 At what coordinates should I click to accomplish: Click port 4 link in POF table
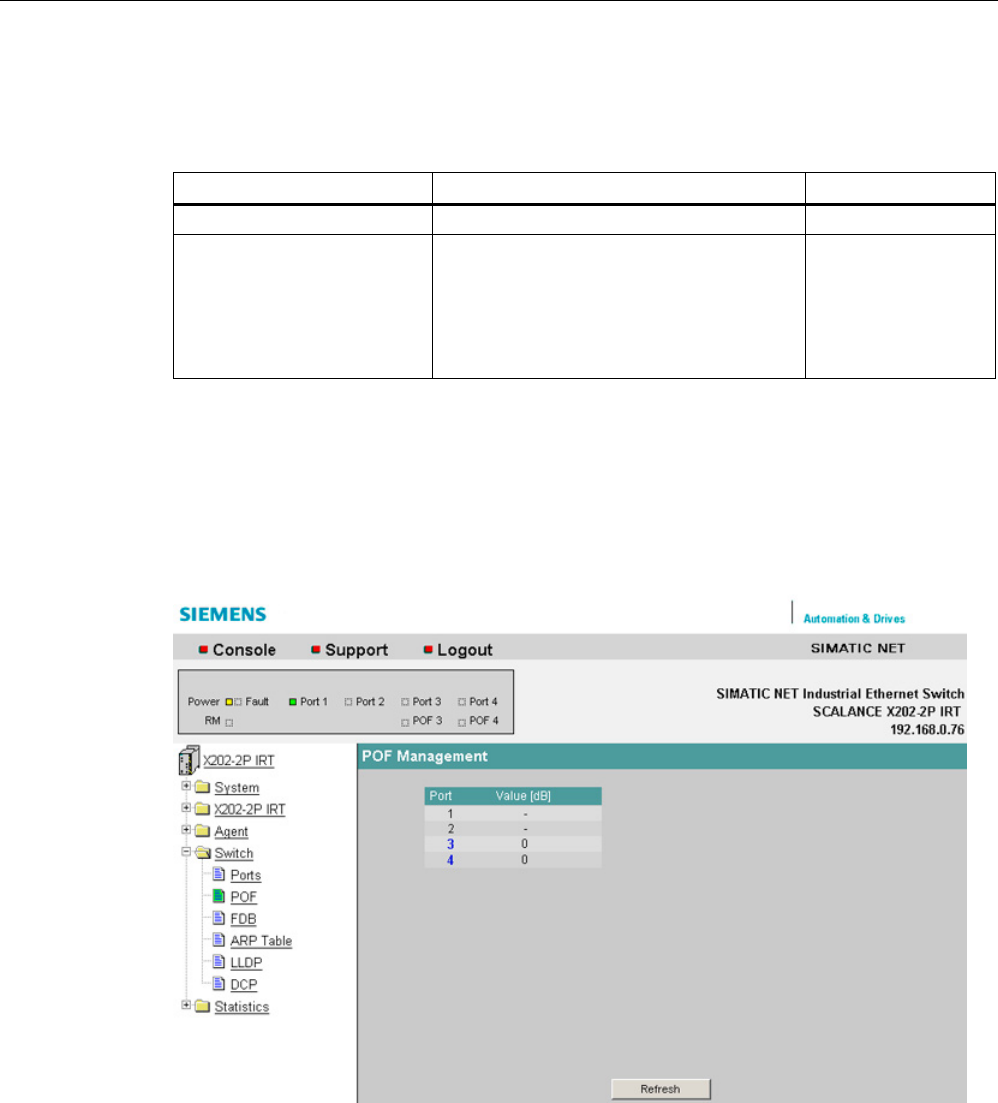point(450,860)
